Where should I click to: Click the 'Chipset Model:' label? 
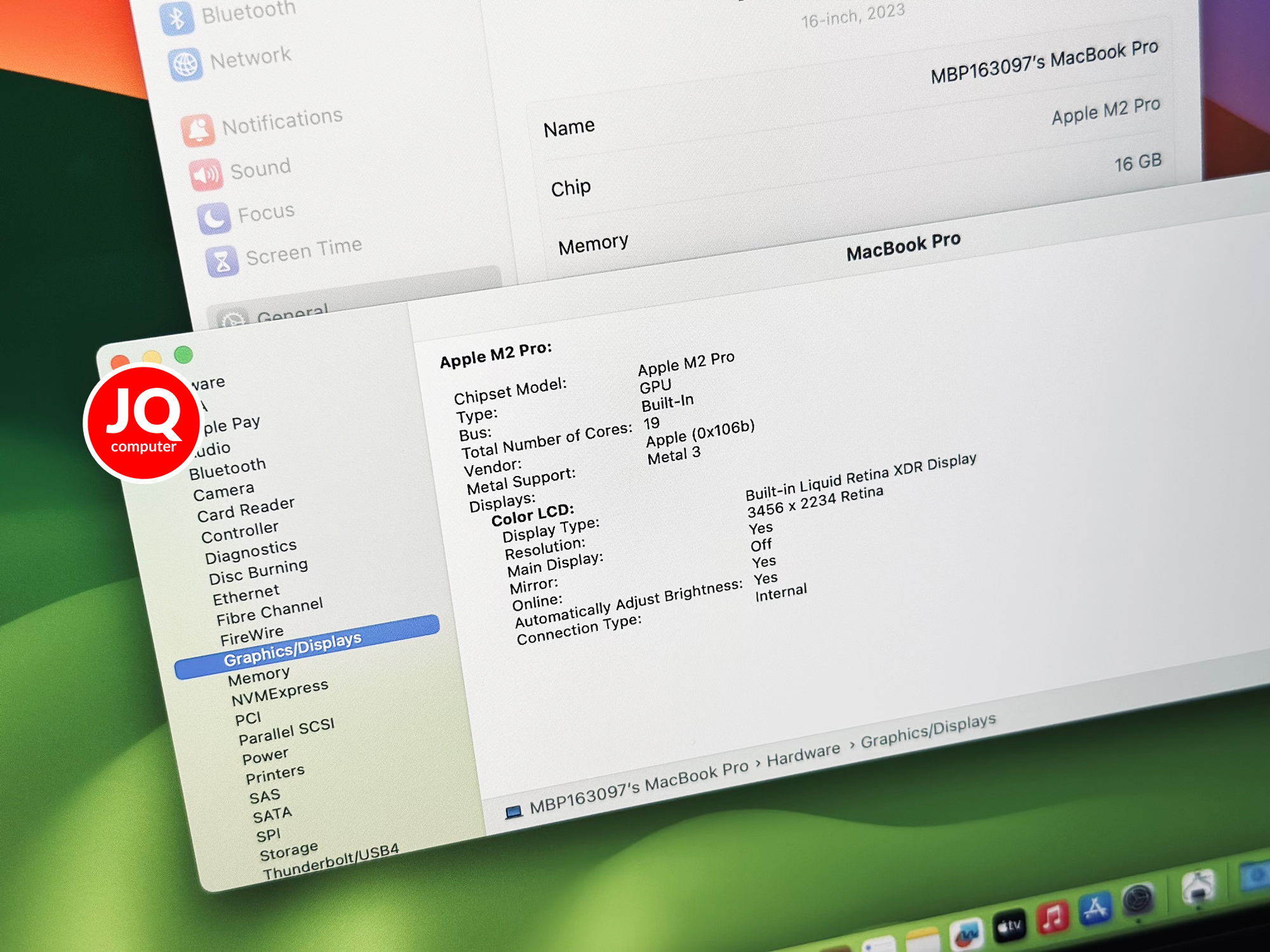[510, 390]
